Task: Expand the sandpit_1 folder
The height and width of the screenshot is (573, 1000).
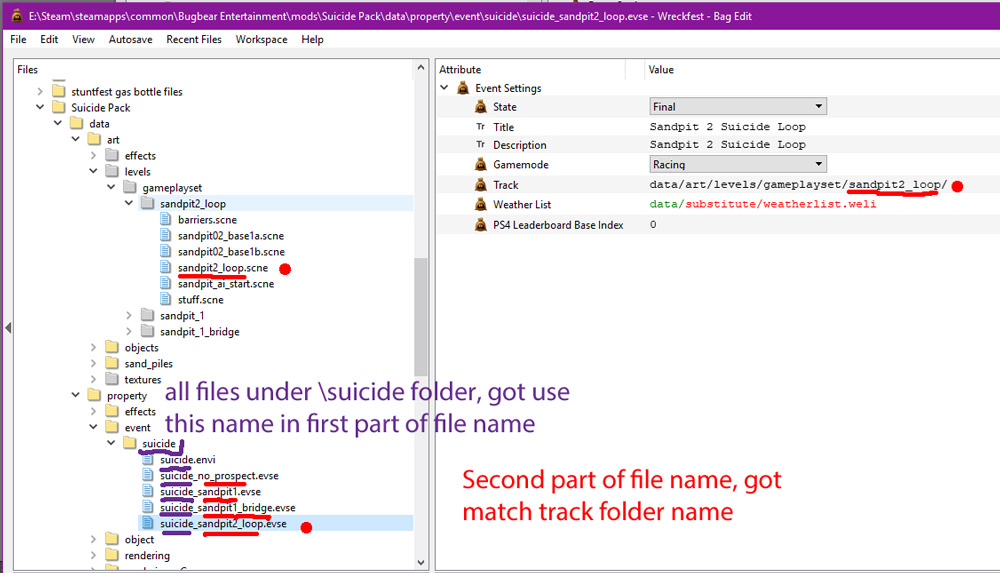Action: [x=129, y=315]
